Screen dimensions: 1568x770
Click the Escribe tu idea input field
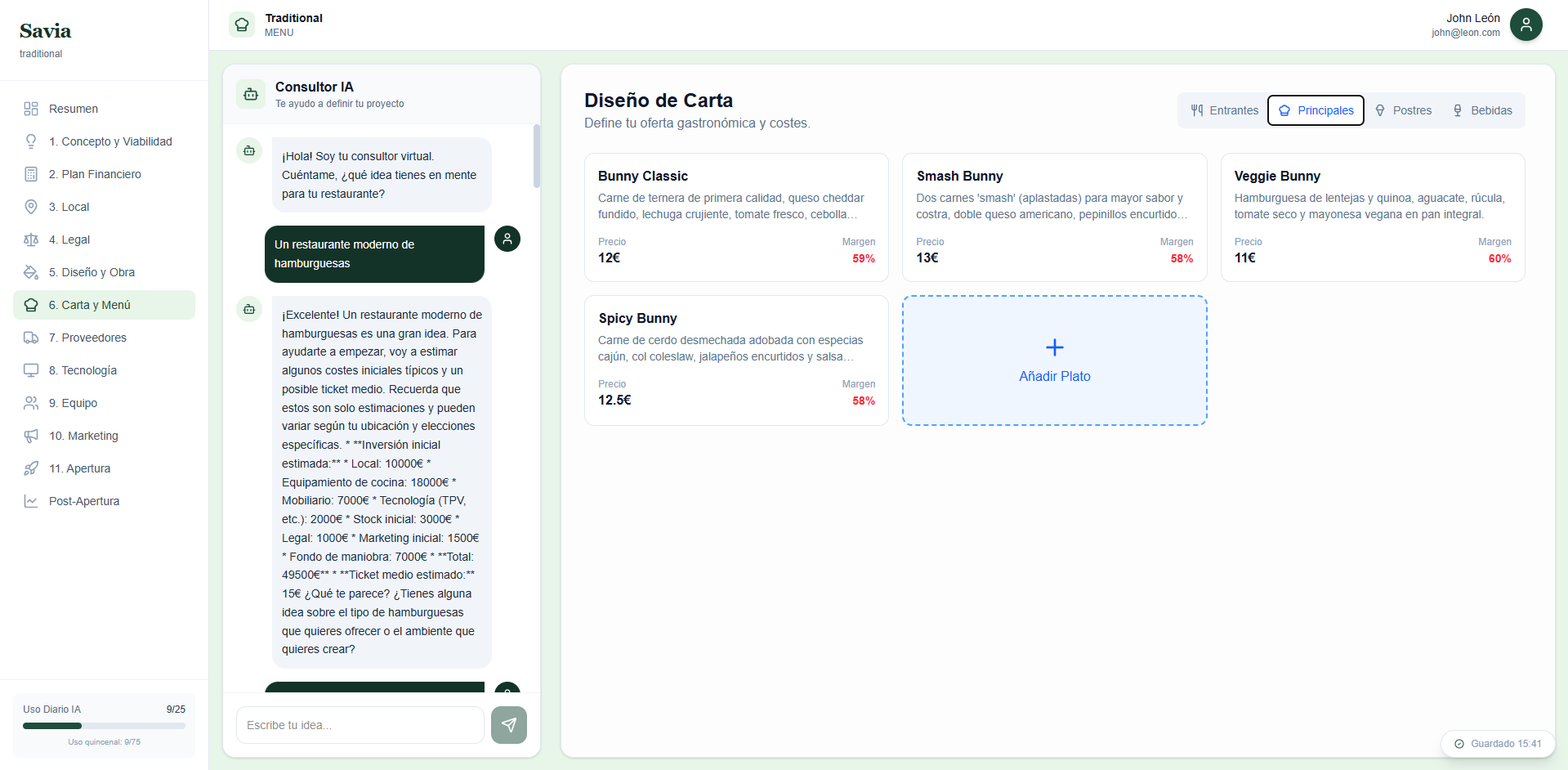pyautogui.click(x=360, y=724)
